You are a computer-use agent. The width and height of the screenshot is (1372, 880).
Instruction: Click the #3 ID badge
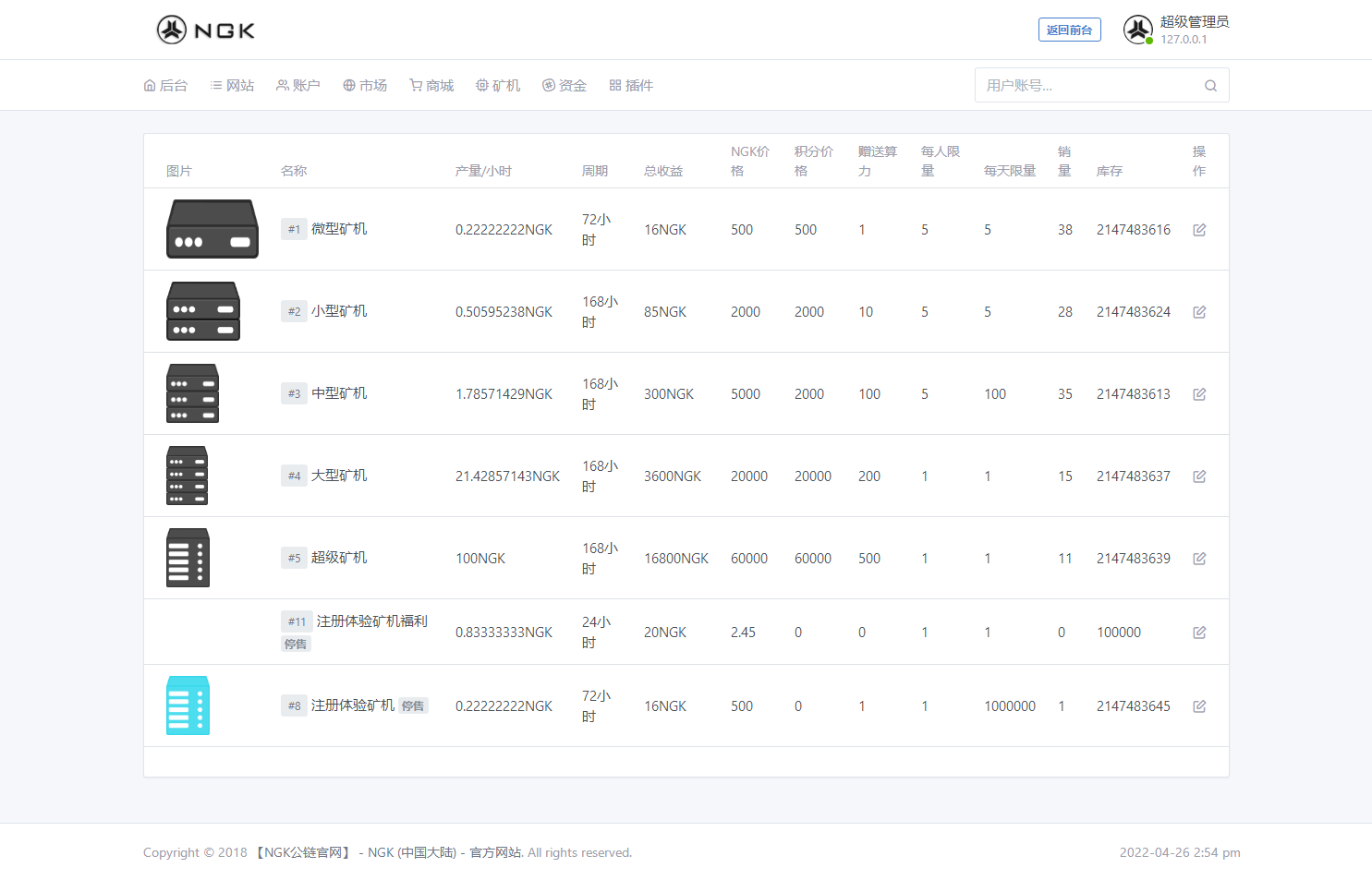pyautogui.click(x=294, y=393)
